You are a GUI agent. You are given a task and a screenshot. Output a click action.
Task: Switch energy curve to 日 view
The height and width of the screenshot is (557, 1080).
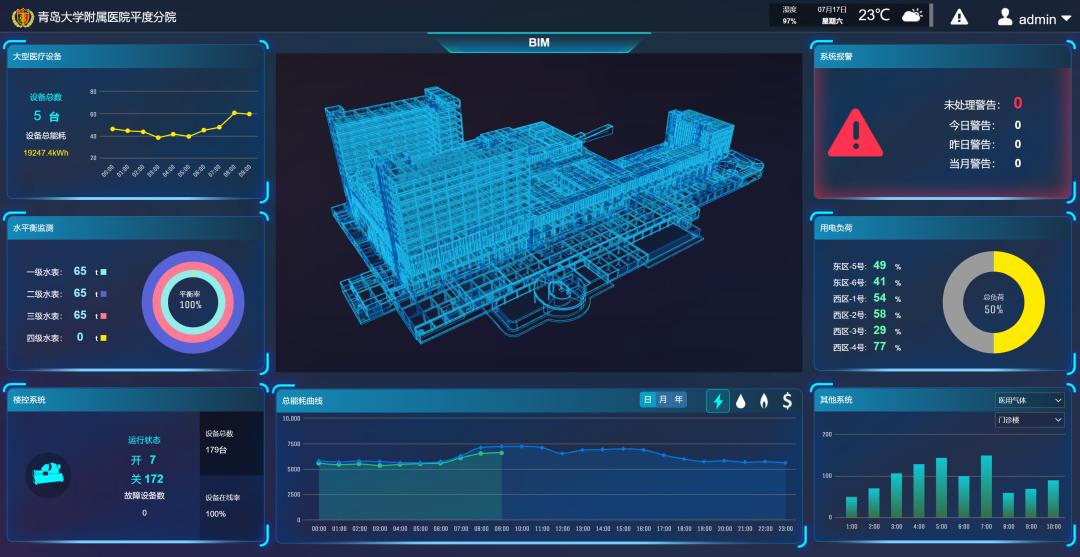coord(647,399)
